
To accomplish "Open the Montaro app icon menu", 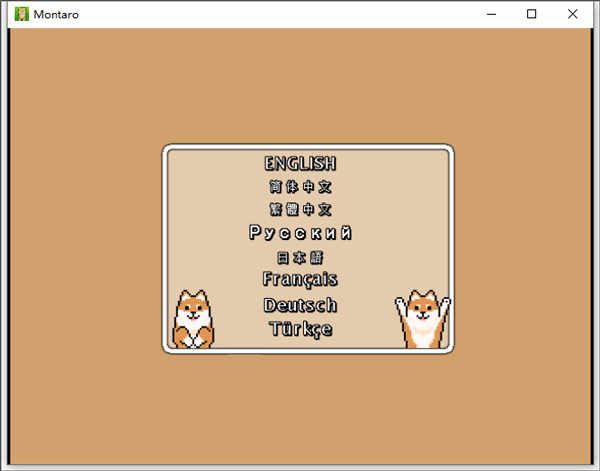I will [22, 14].
